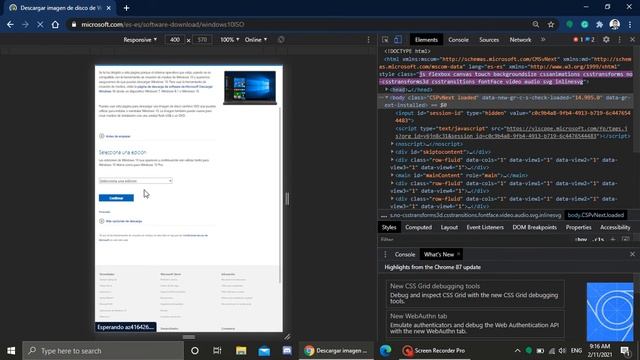Open the drawer Console tab
Image resolution: width=640 pixels, height=360 pixels.
coord(404,254)
